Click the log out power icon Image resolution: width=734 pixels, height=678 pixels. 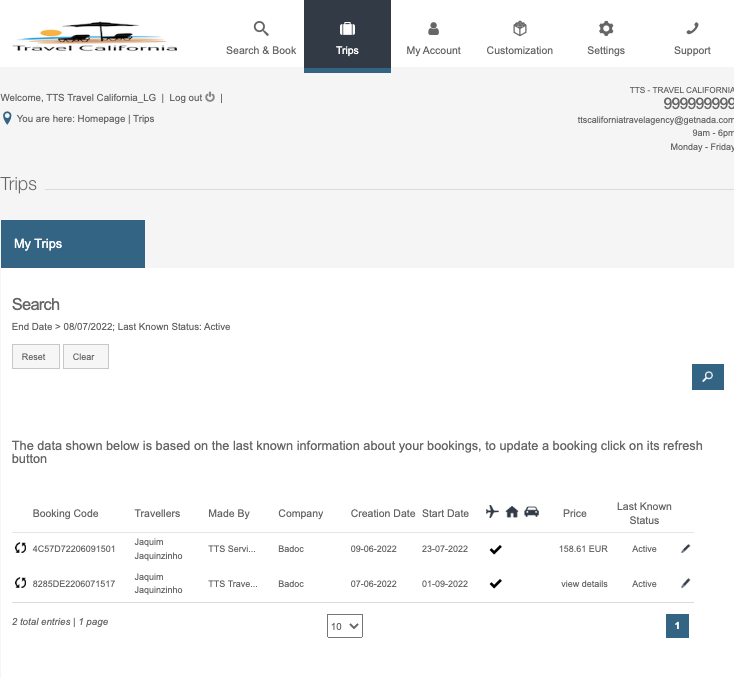(x=210, y=97)
